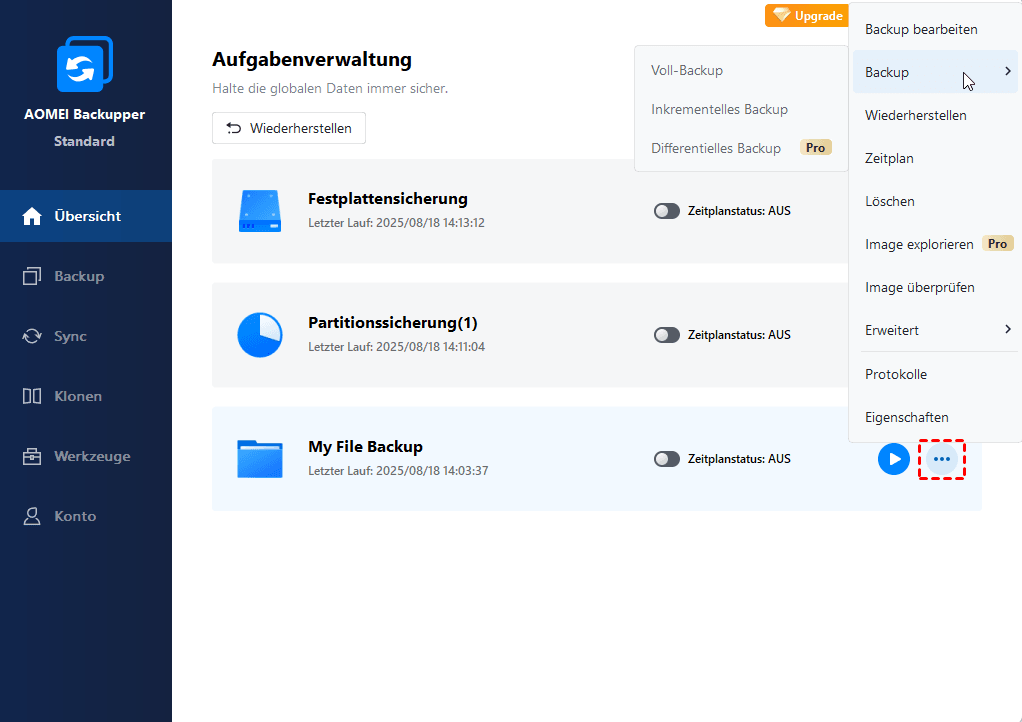Click the Werkzeuge toolbox icon
Screen dimensions: 1022x722
pos(32,456)
